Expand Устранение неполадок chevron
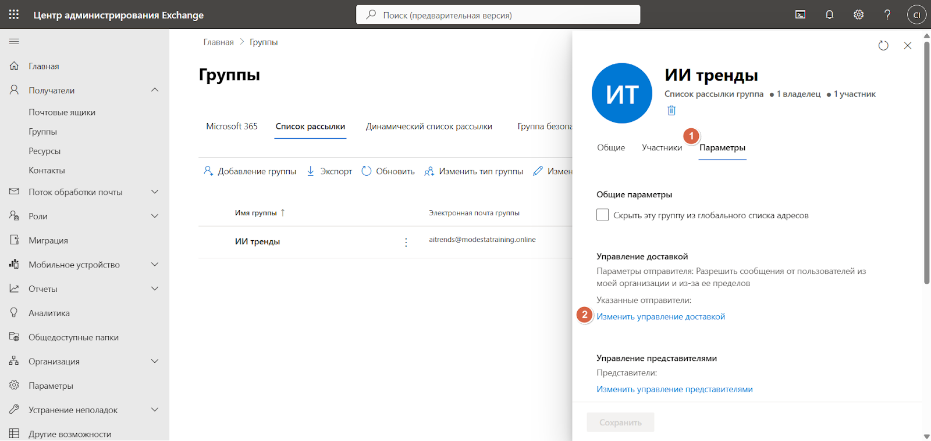The height and width of the screenshot is (441, 931). (x=155, y=410)
